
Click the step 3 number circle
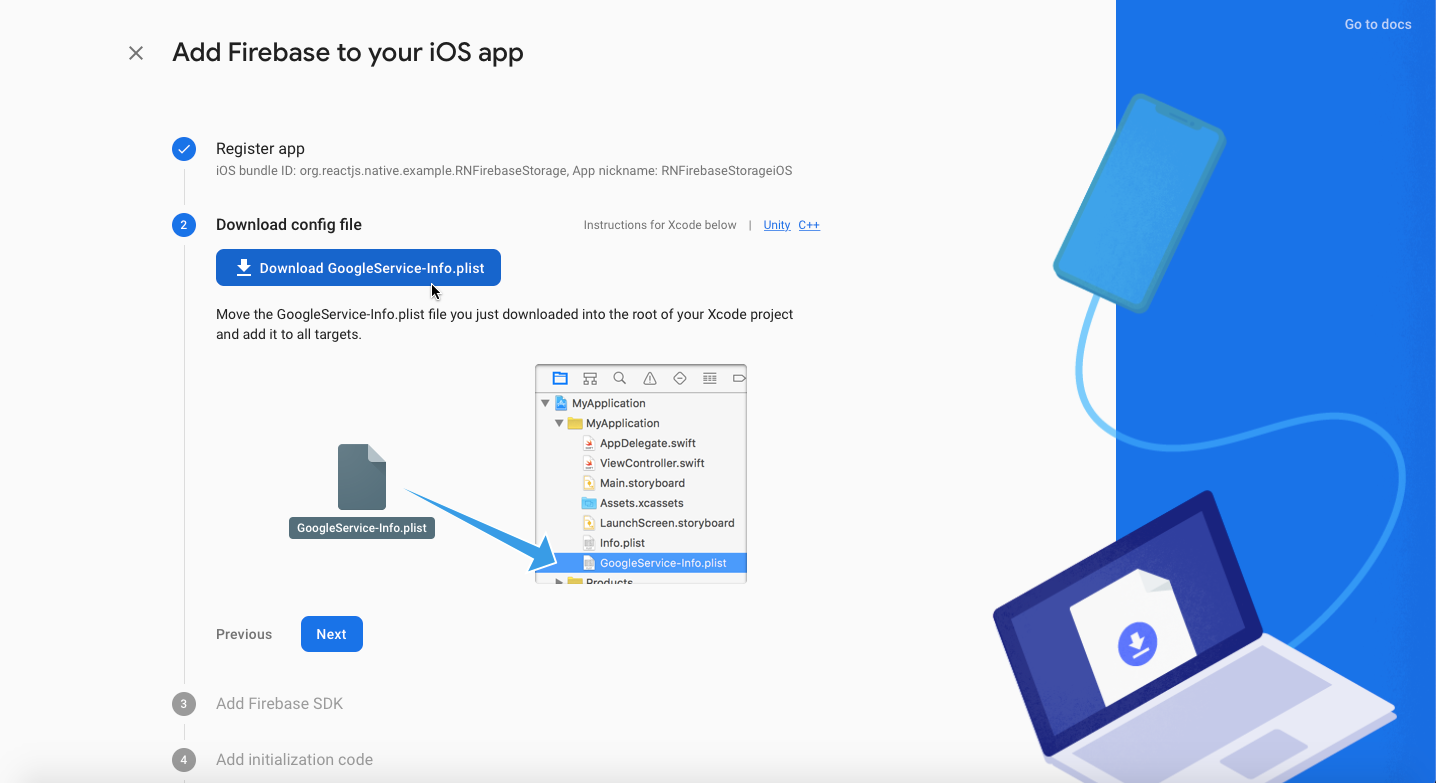[183, 704]
